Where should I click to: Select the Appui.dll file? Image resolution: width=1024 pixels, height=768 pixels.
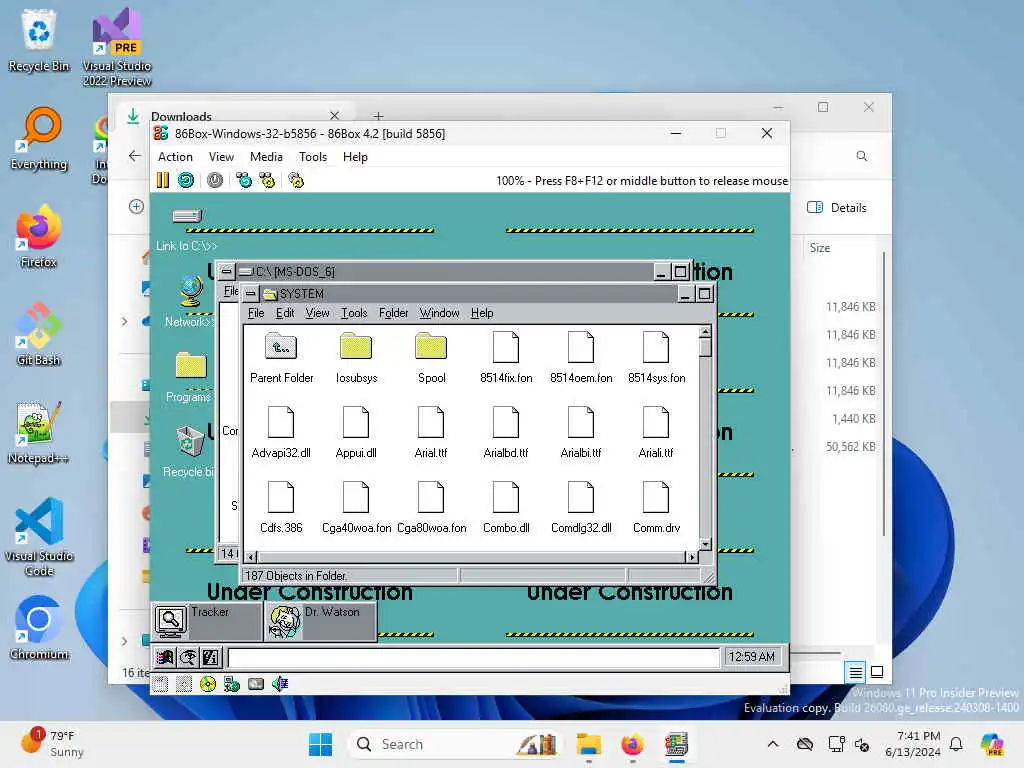coord(356,432)
